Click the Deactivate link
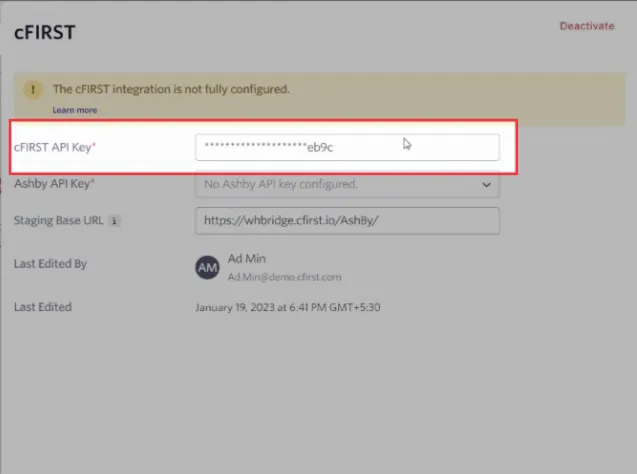 pos(587,26)
